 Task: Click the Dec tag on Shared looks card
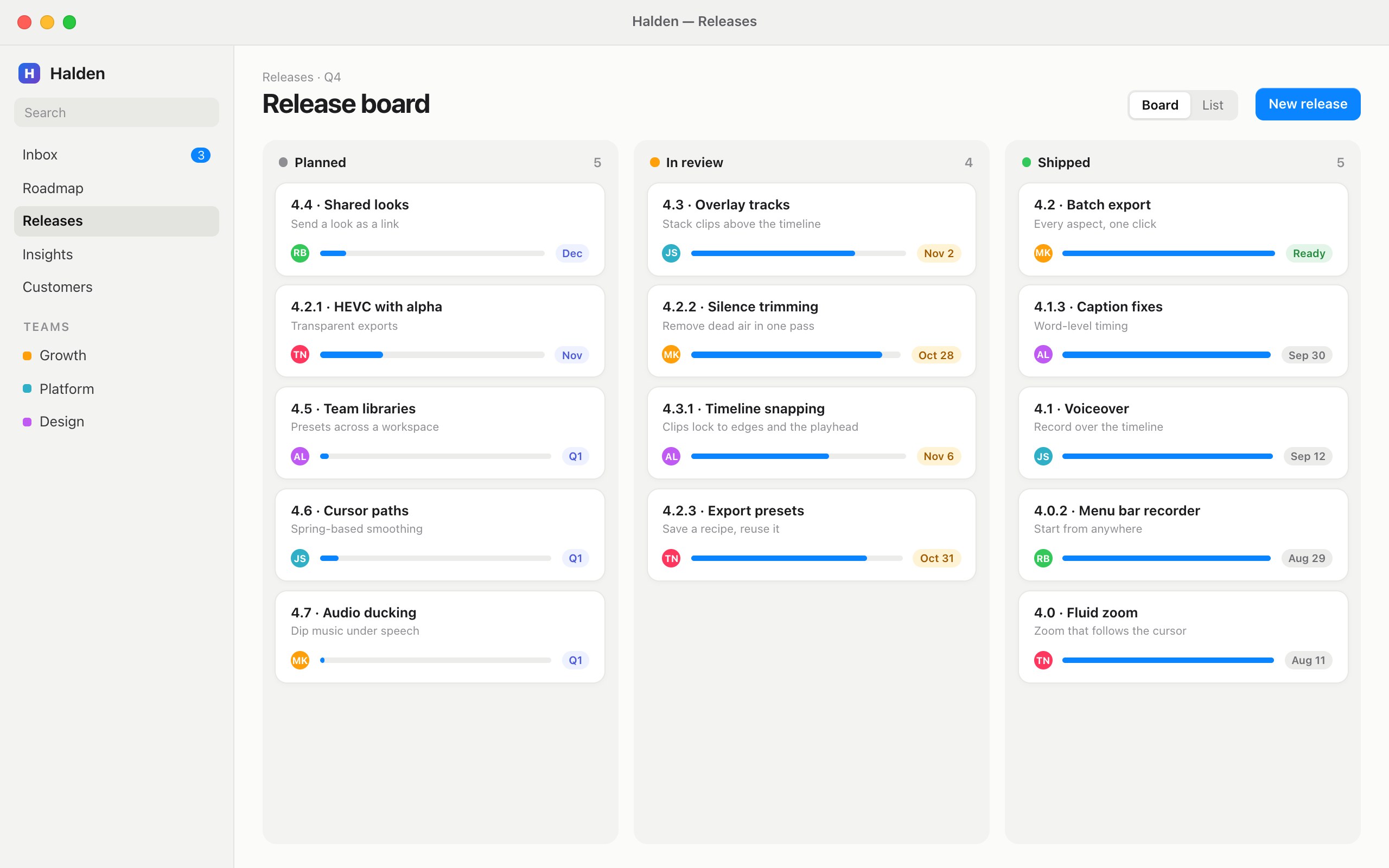tap(572, 253)
